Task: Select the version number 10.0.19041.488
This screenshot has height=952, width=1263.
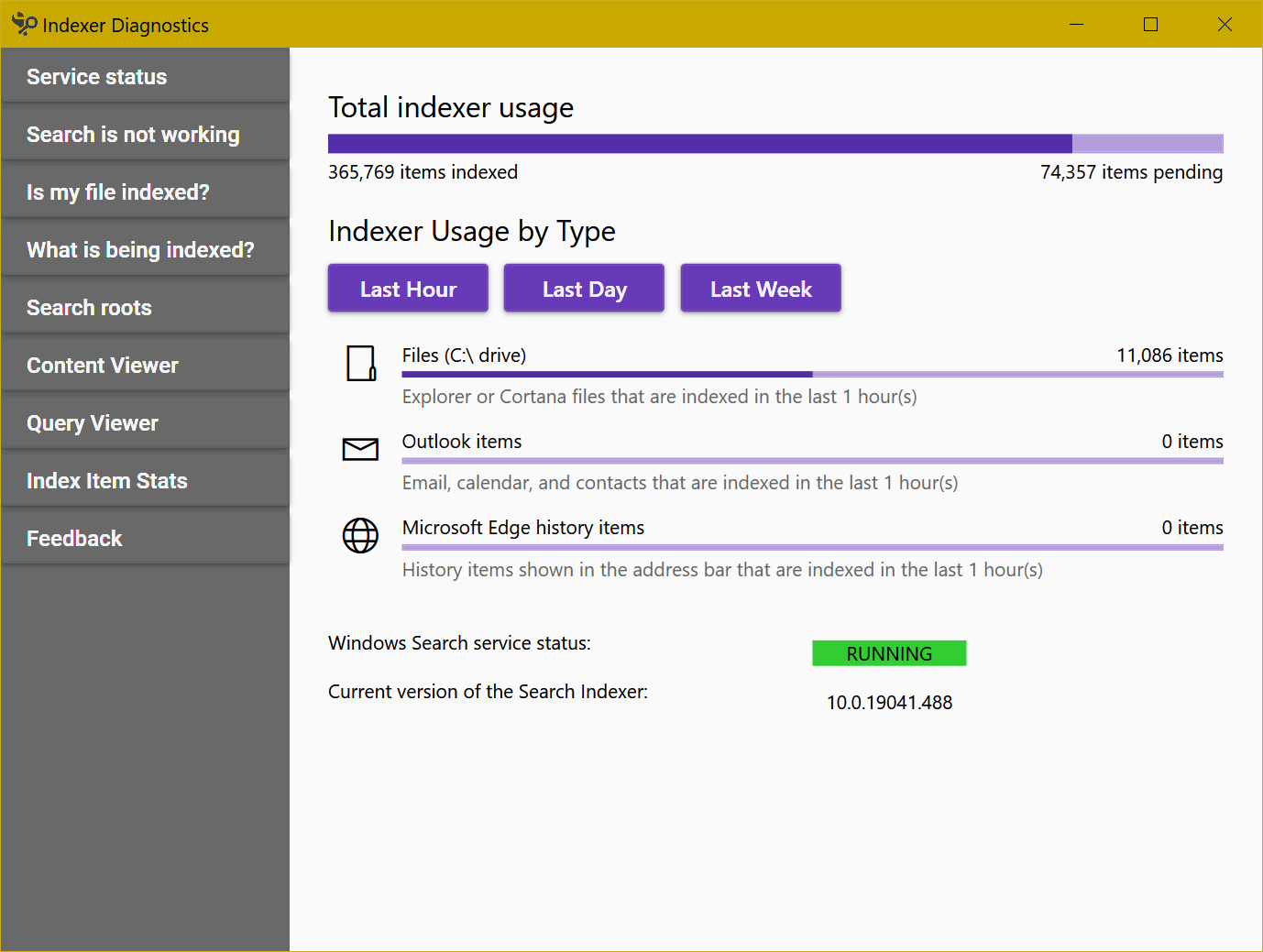Action: pyautogui.click(x=889, y=703)
